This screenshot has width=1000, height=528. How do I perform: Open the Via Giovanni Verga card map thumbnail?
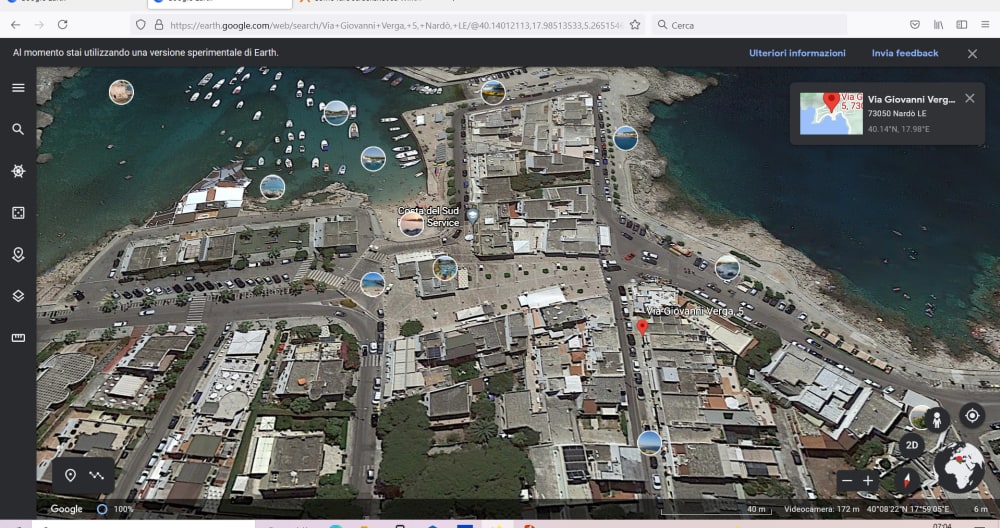(x=832, y=114)
